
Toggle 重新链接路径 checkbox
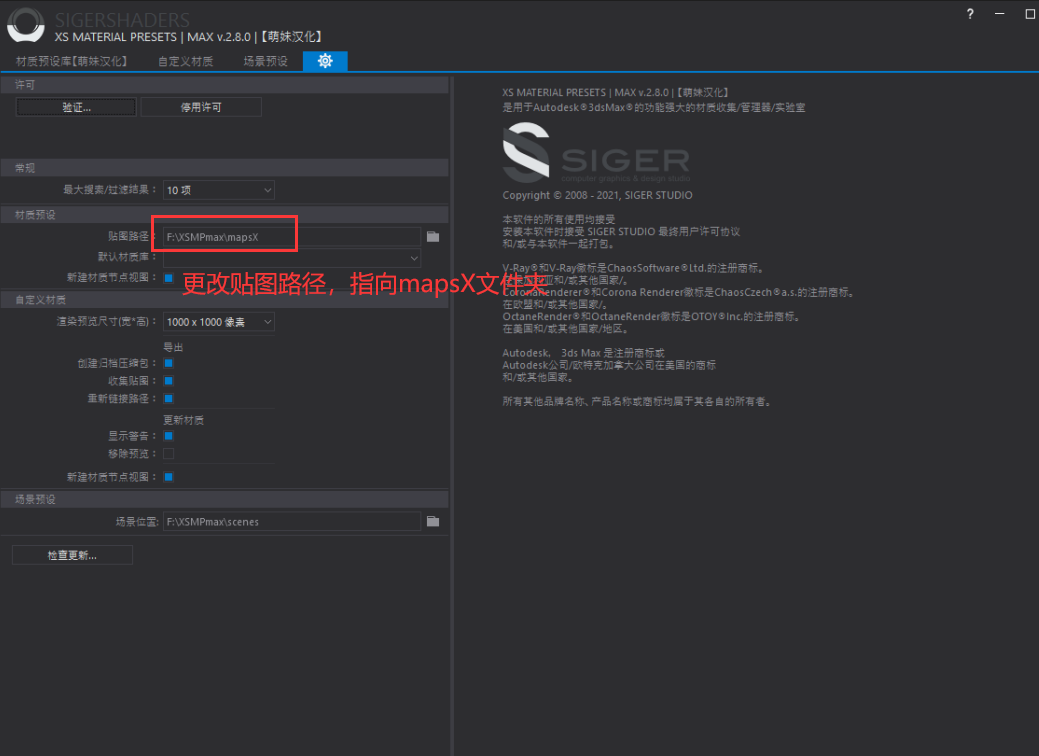[168, 398]
